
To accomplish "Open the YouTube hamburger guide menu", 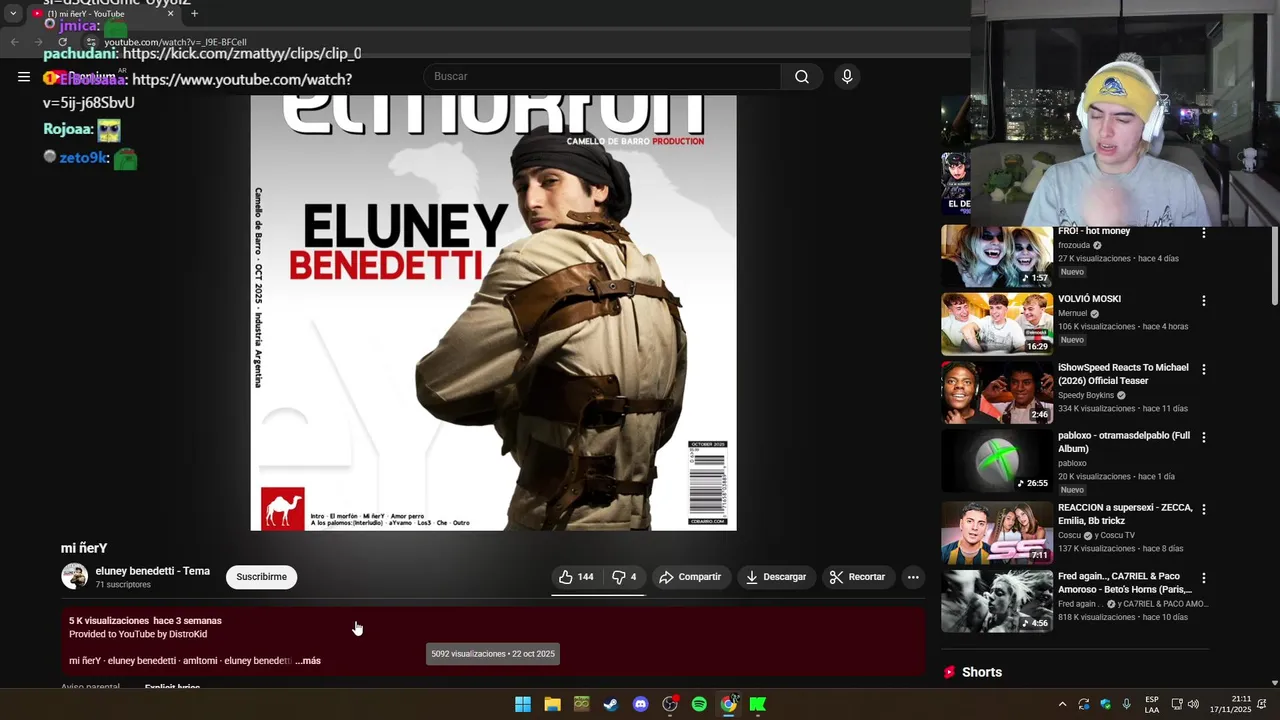I will [24, 76].
